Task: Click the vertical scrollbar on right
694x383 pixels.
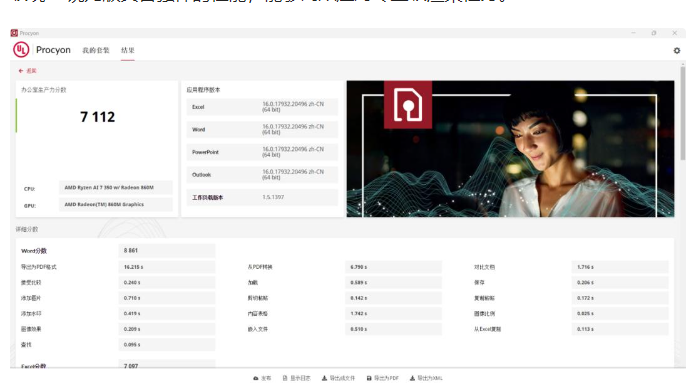Action: coord(682,114)
